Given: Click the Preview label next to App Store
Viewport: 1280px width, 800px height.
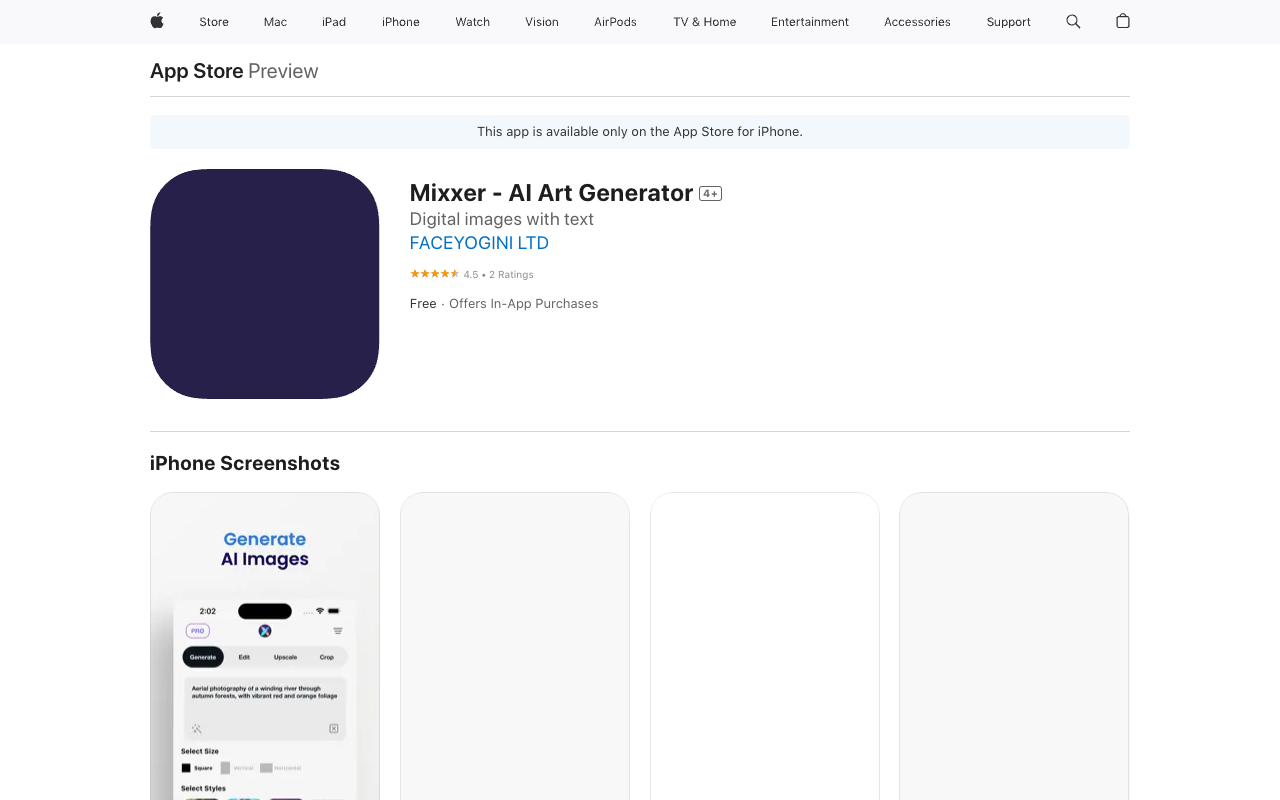Looking at the screenshot, I should coord(283,71).
